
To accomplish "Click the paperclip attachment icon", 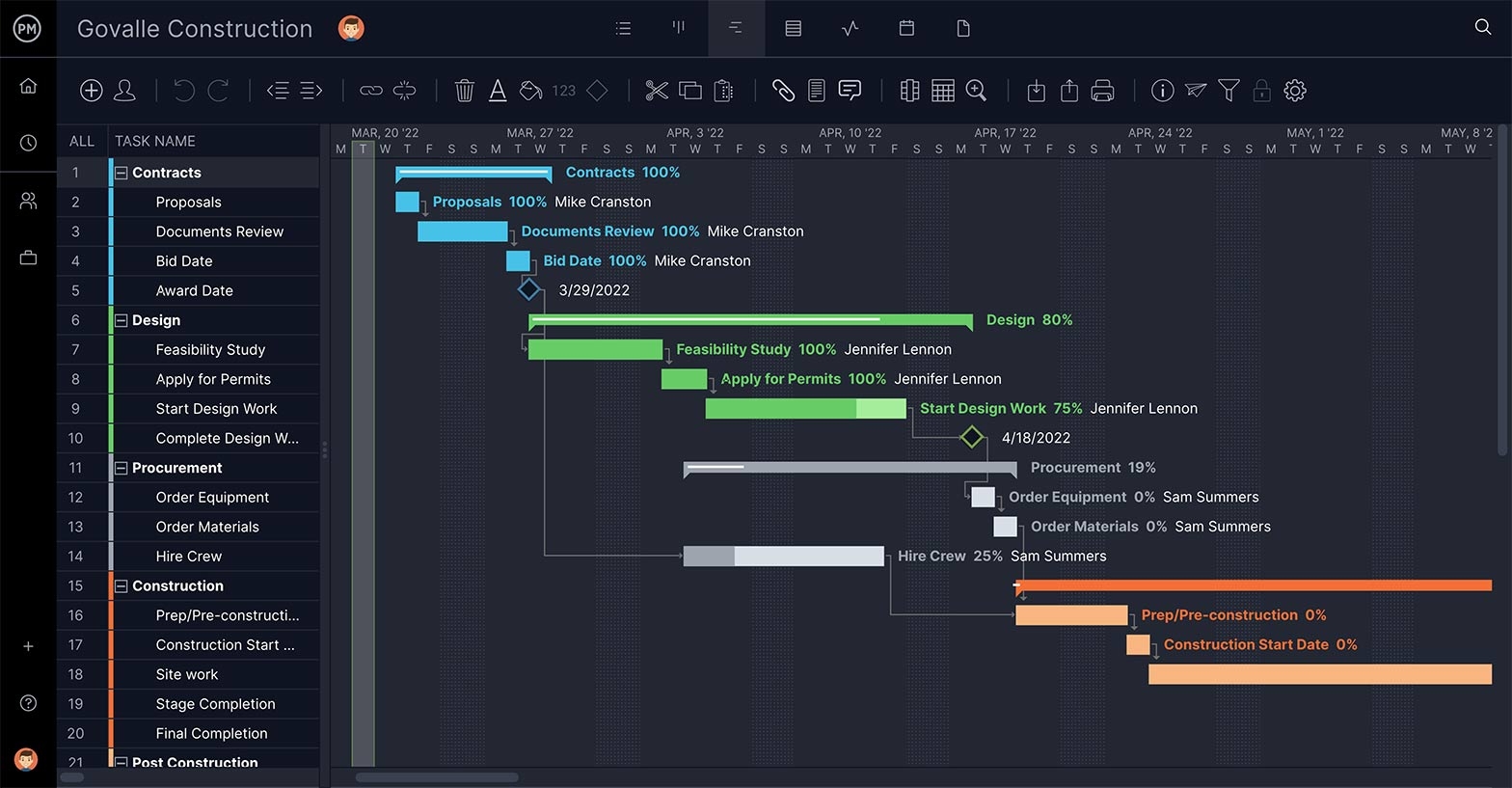I will [783, 91].
